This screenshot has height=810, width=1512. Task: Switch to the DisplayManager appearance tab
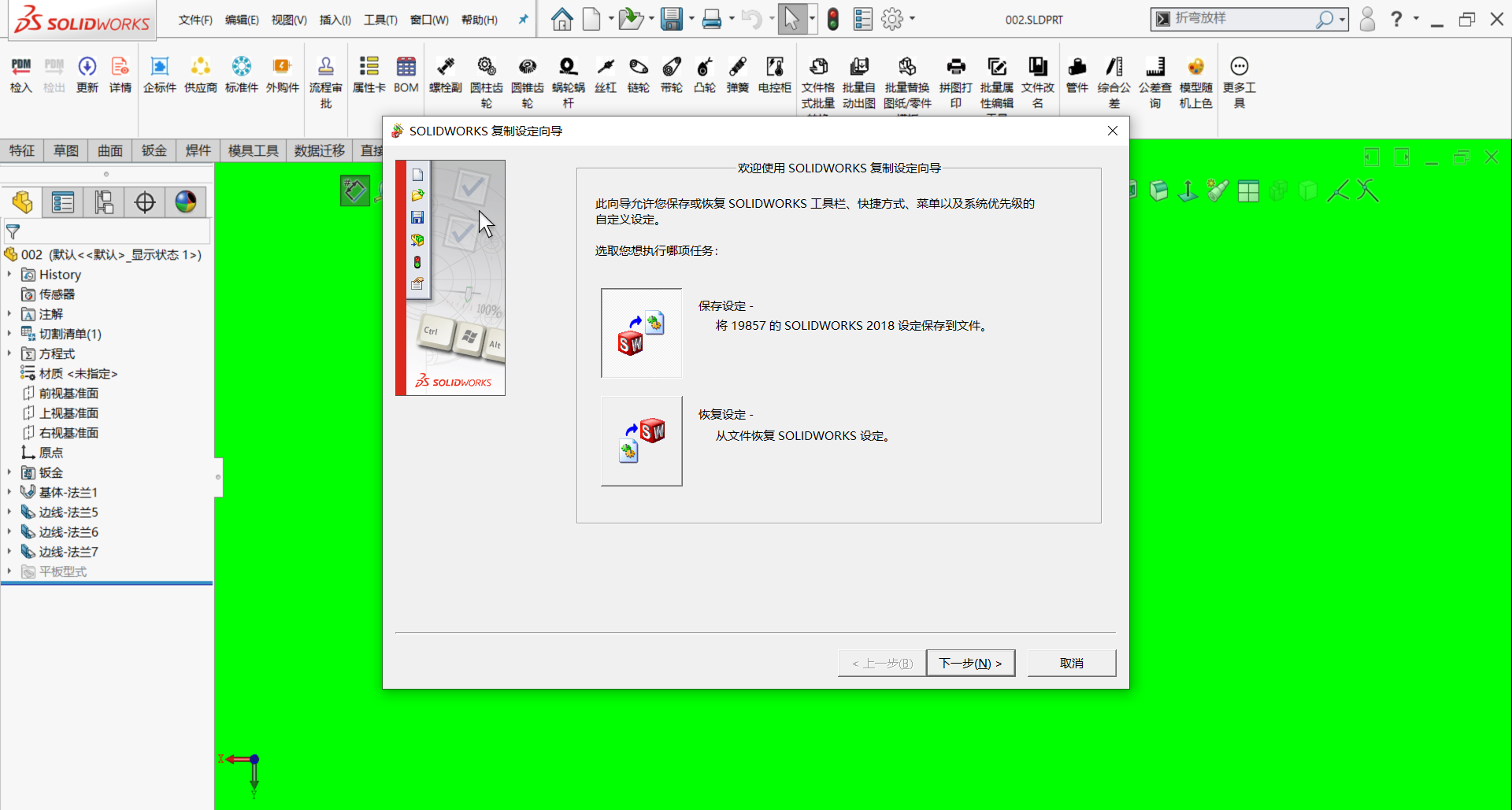(186, 202)
